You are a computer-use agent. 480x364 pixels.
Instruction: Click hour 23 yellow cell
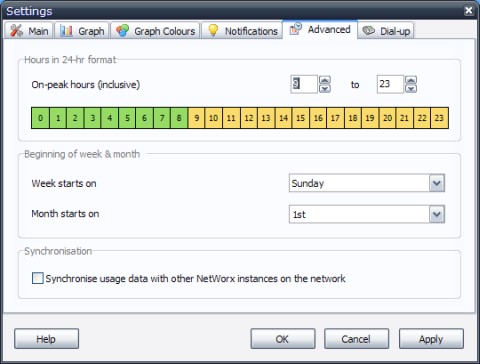click(x=440, y=118)
